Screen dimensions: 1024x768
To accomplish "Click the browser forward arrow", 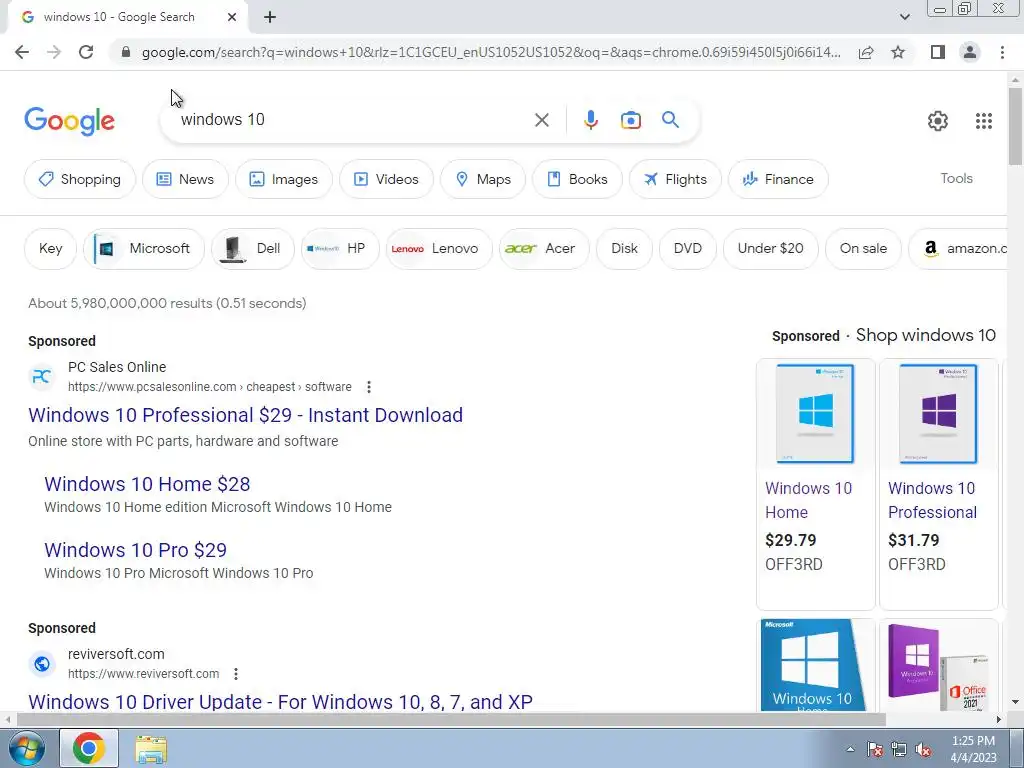I will pyautogui.click(x=54, y=52).
